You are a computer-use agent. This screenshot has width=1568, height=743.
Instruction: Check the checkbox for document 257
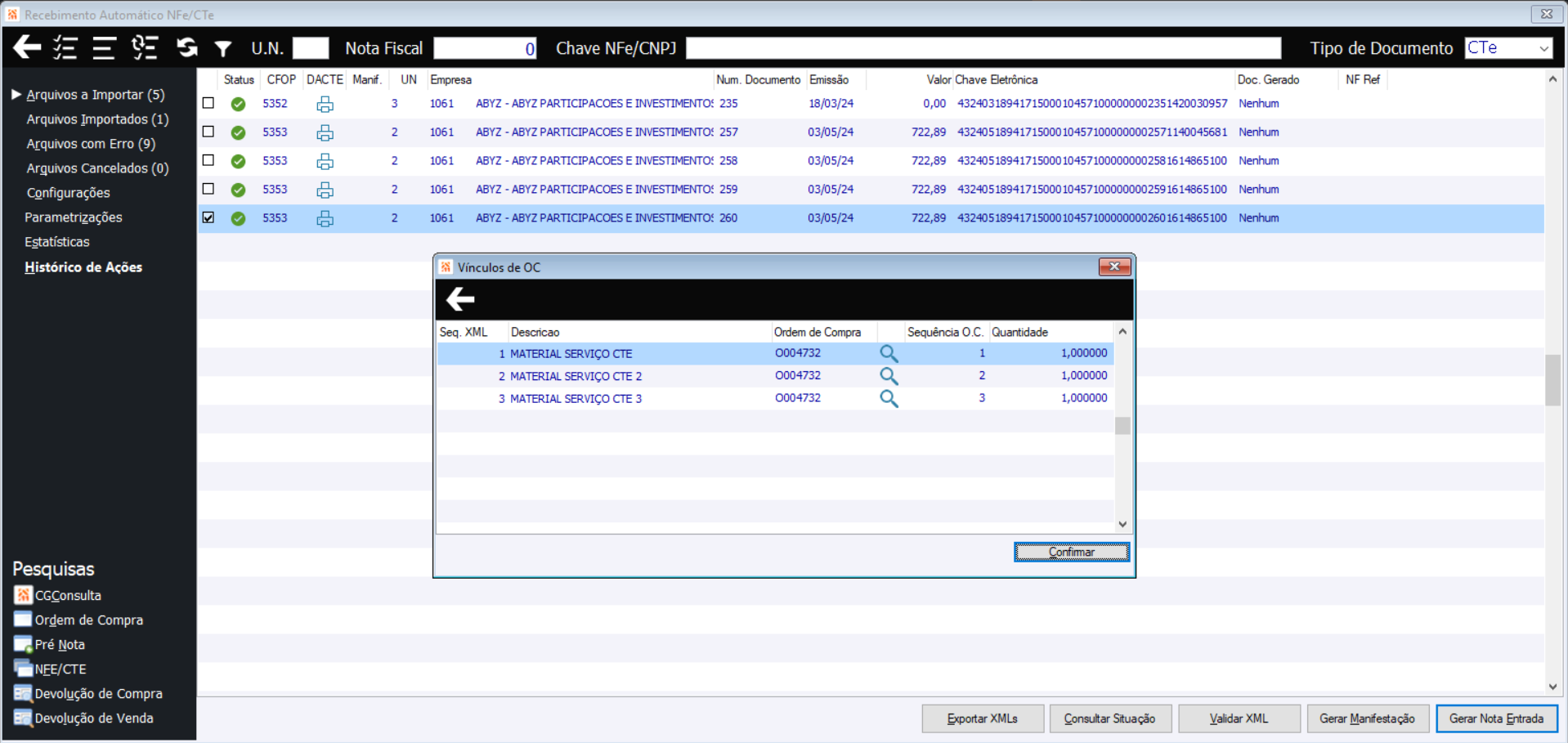pos(208,132)
